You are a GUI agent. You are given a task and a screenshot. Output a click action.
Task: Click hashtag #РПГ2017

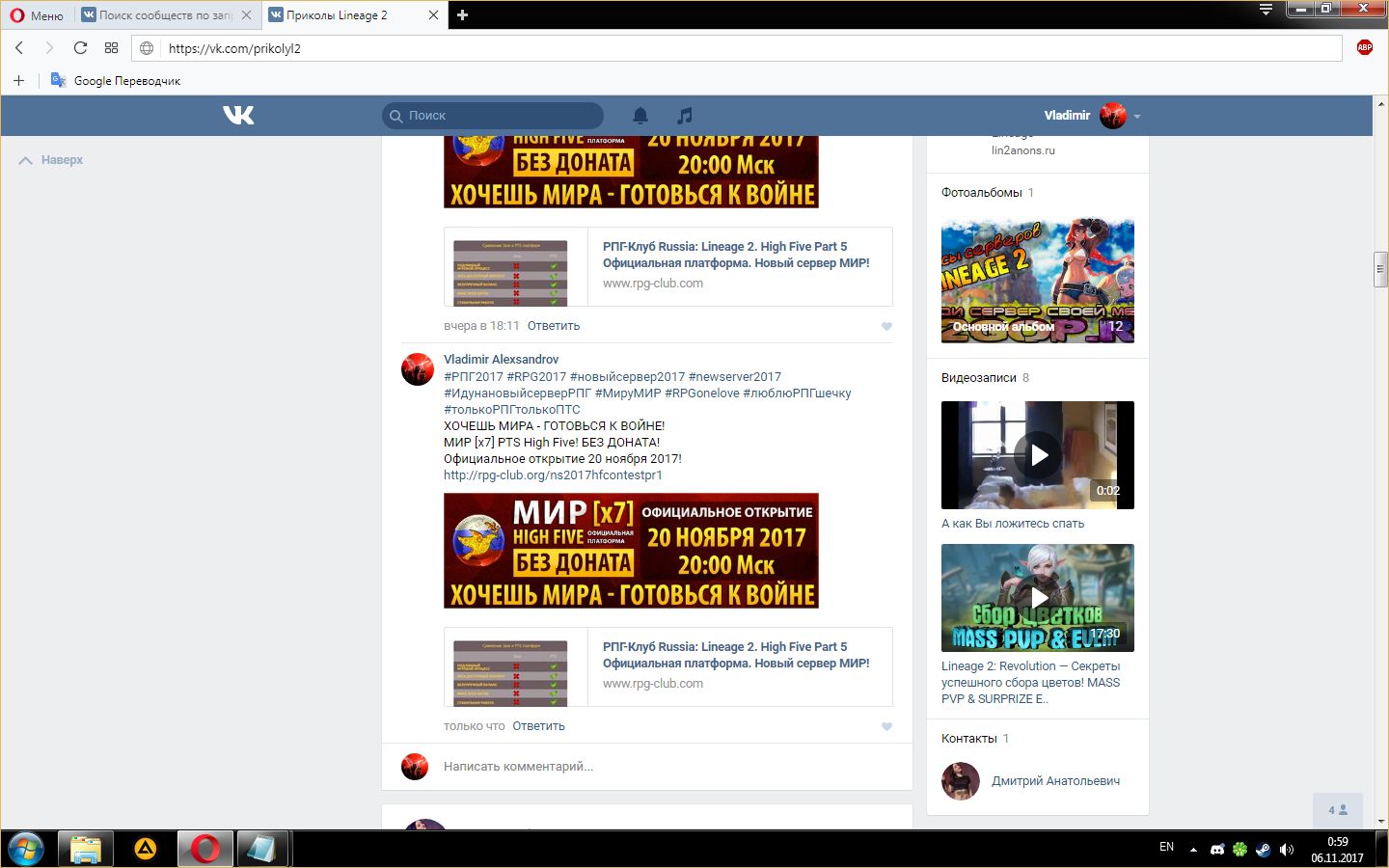[474, 377]
